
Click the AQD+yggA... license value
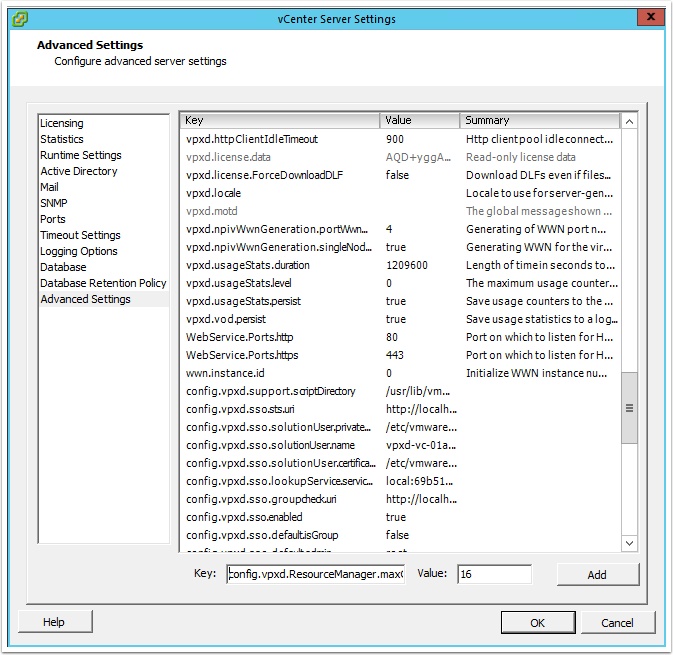(418, 158)
